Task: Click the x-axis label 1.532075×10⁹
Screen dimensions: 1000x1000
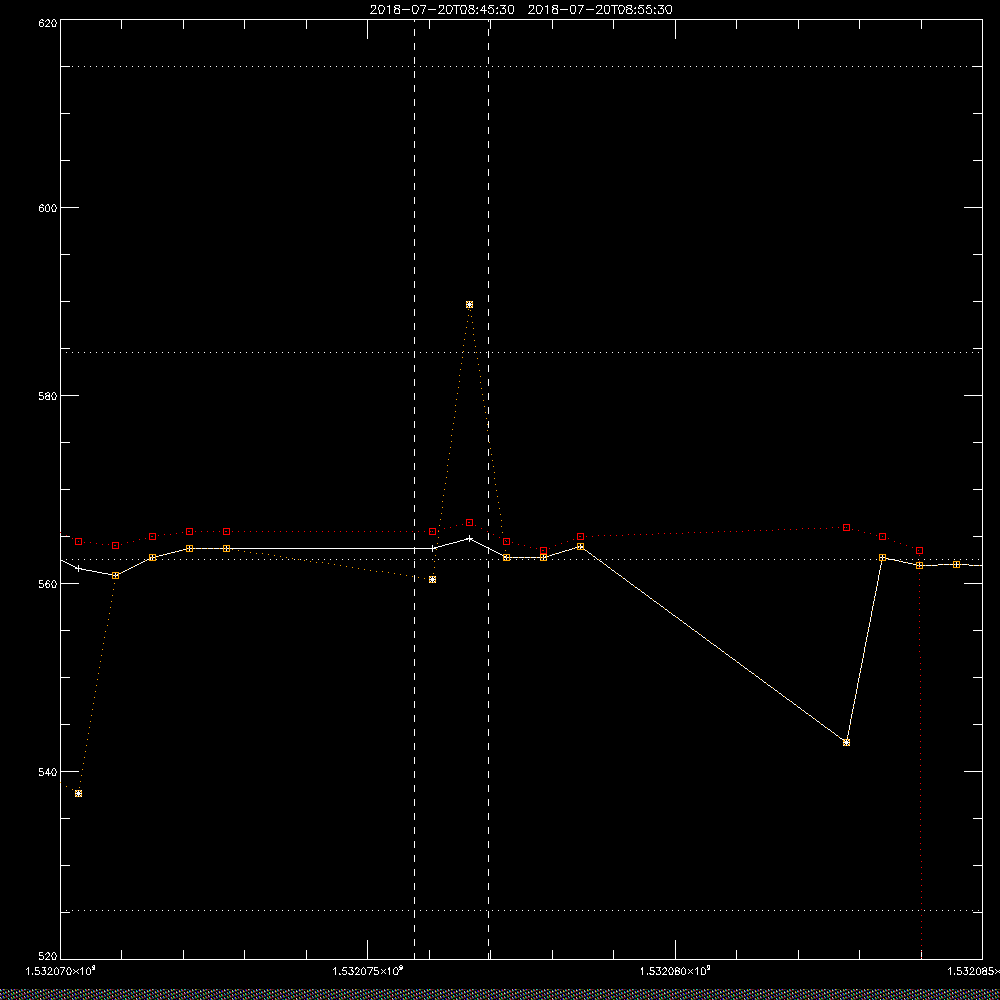Action: tap(368, 971)
